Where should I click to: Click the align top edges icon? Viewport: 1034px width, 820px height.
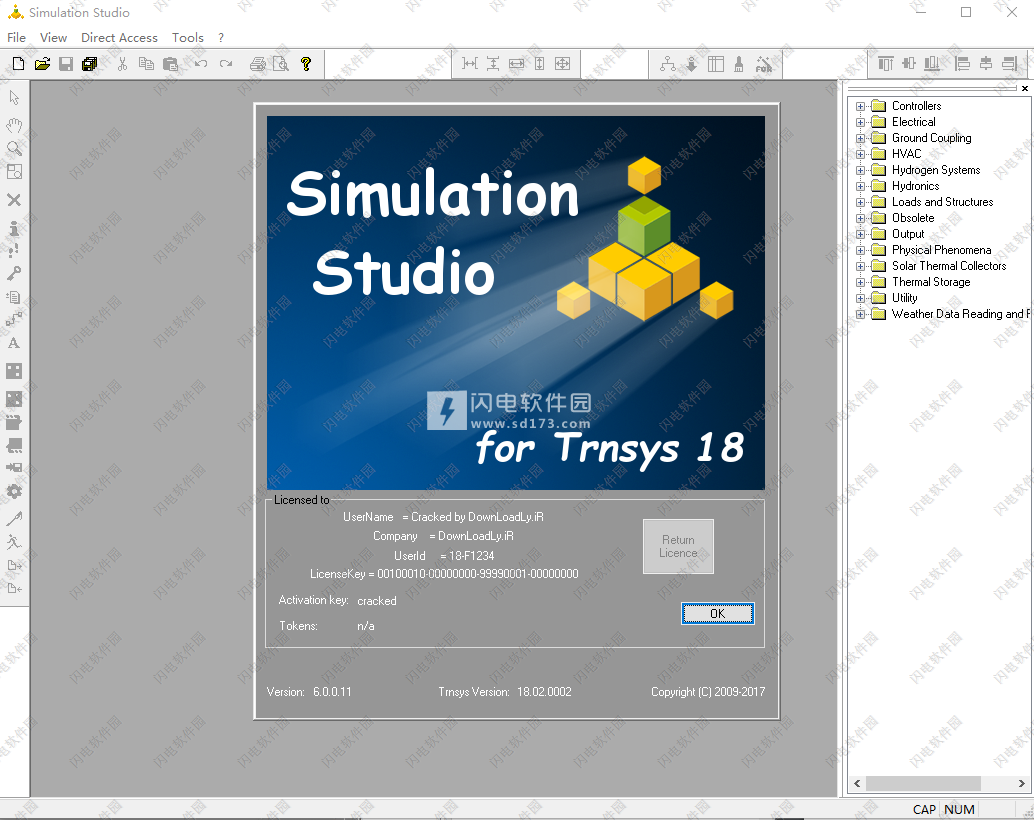pyautogui.click(x=886, y=63)
